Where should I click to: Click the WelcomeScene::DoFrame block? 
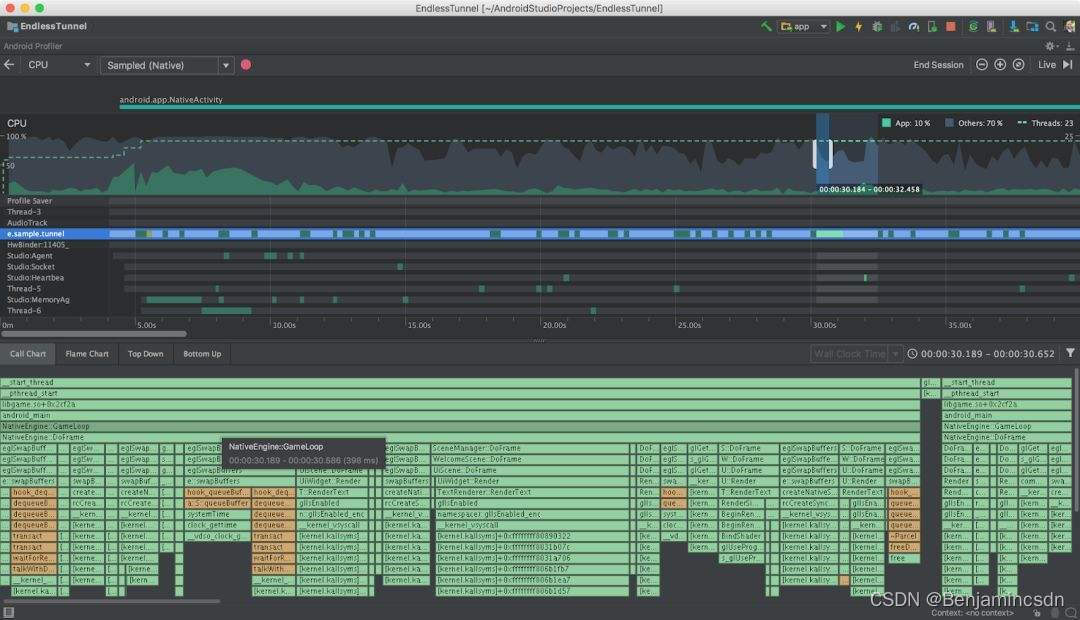coord(530,459)
